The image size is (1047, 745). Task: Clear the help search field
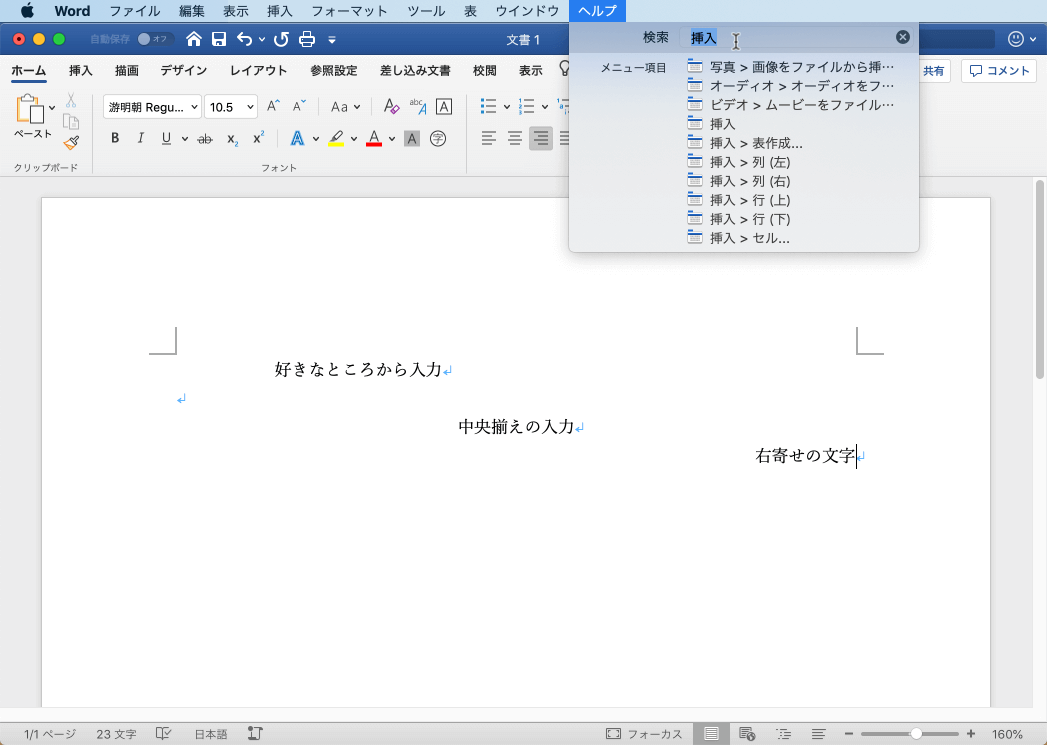pyautogui.click(x=903, y=37)
